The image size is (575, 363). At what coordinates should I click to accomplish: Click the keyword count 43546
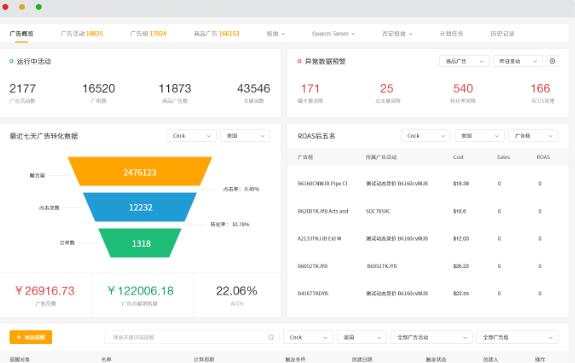pyautogui.click(x=254, y=88)
